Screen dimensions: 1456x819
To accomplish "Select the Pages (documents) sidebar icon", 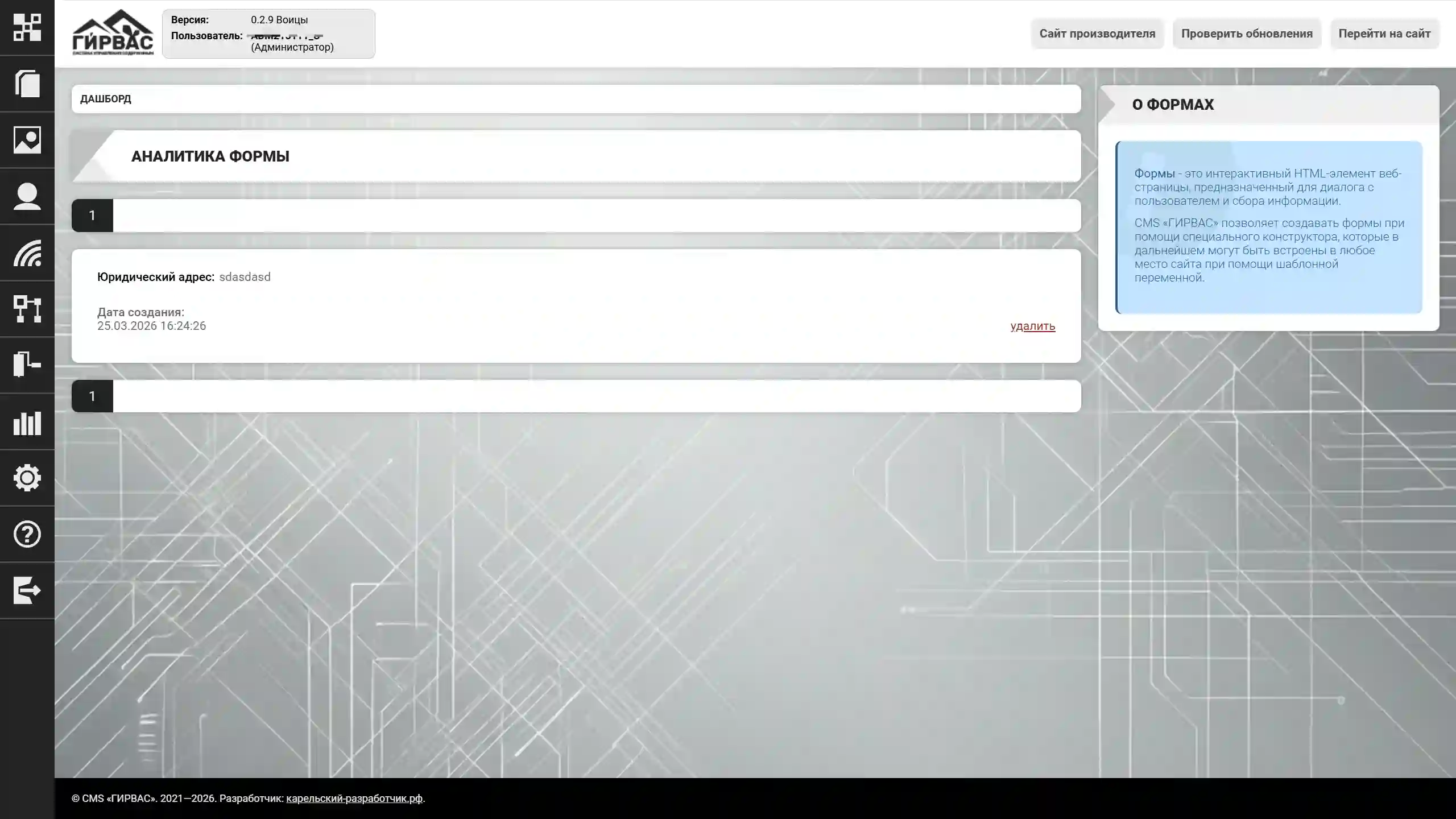I will 27,84.
